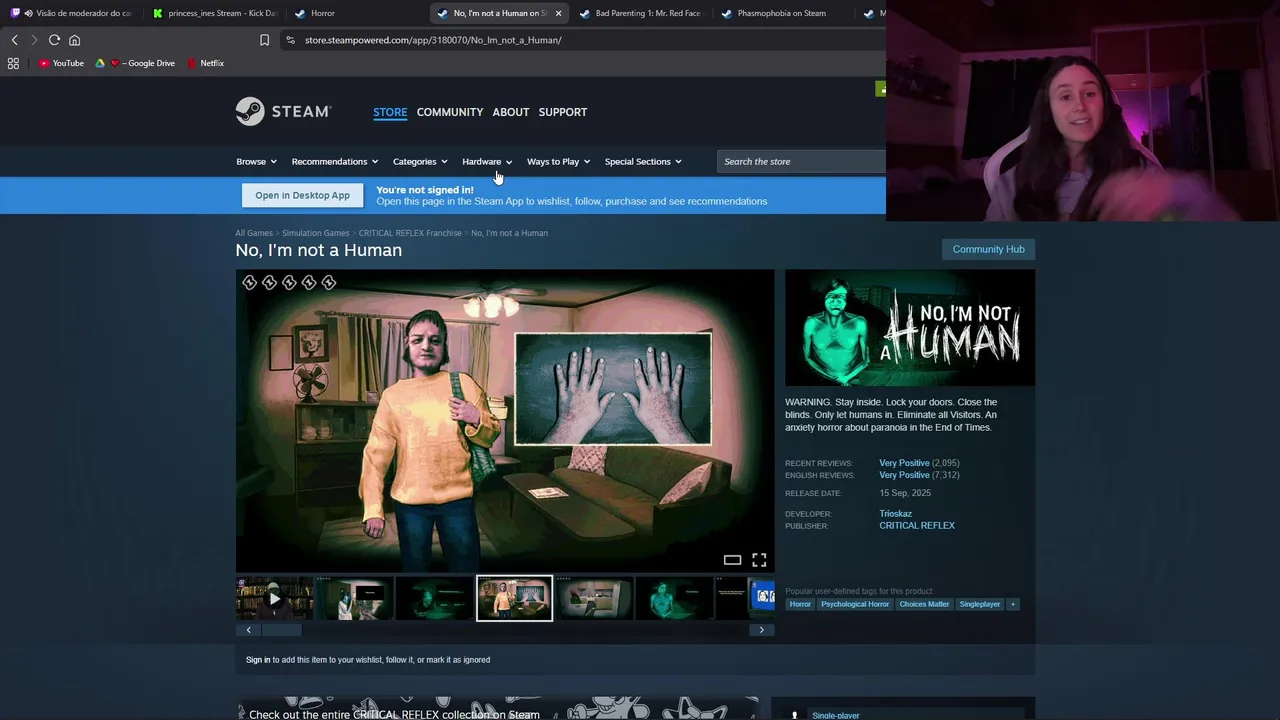The image size is (1280, 720).
Task: Go to the browser home icon
Action: tap(74, 40)
